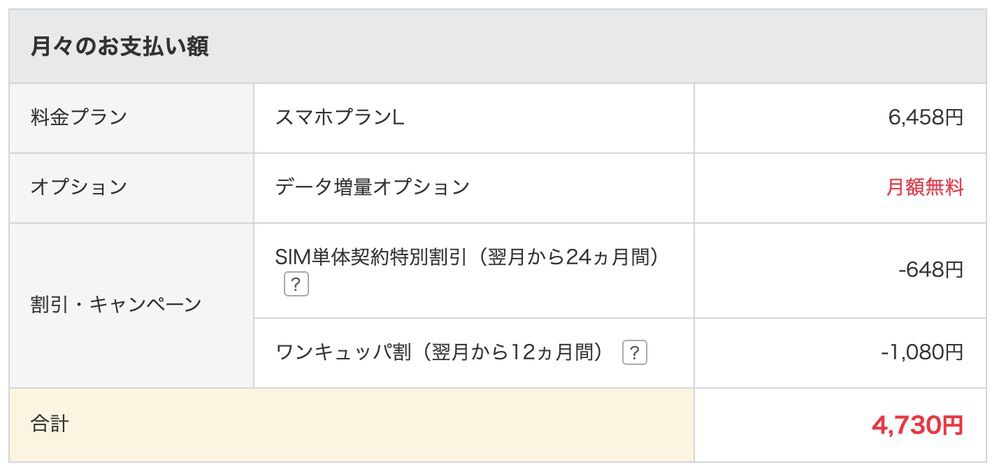
Task: Click the スマホプランL plan name
Action: click(x=340, y=118)
